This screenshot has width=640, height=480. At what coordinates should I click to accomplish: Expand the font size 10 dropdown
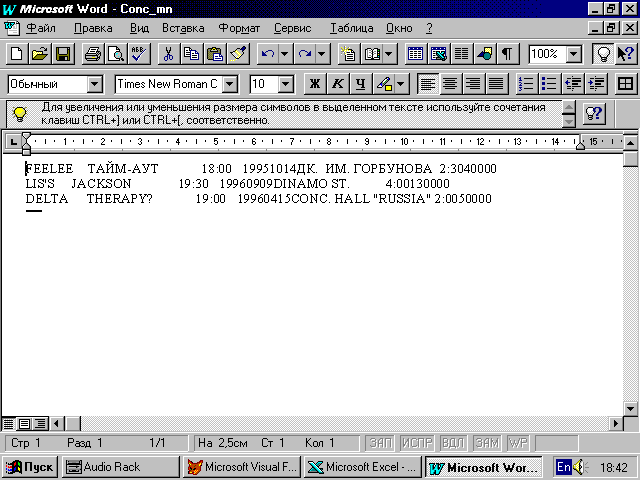click(x=286, y=84)
